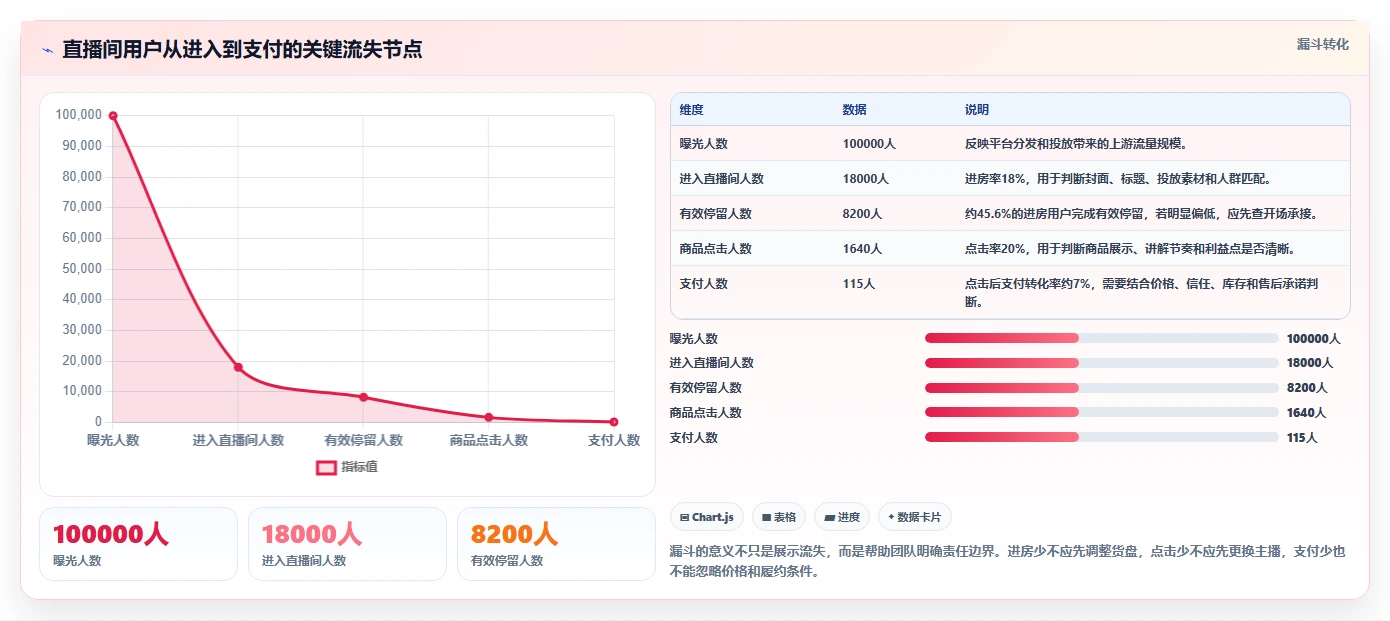Click the 100,000 y-axis label
The image size is (1390, 621).
pos(79,115)
